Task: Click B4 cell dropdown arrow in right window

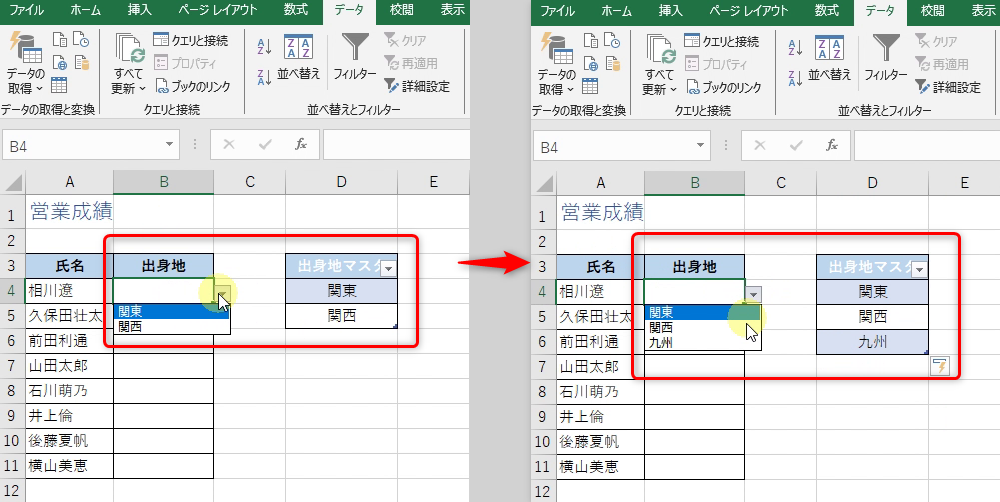Action: click(x=754, y=293)
